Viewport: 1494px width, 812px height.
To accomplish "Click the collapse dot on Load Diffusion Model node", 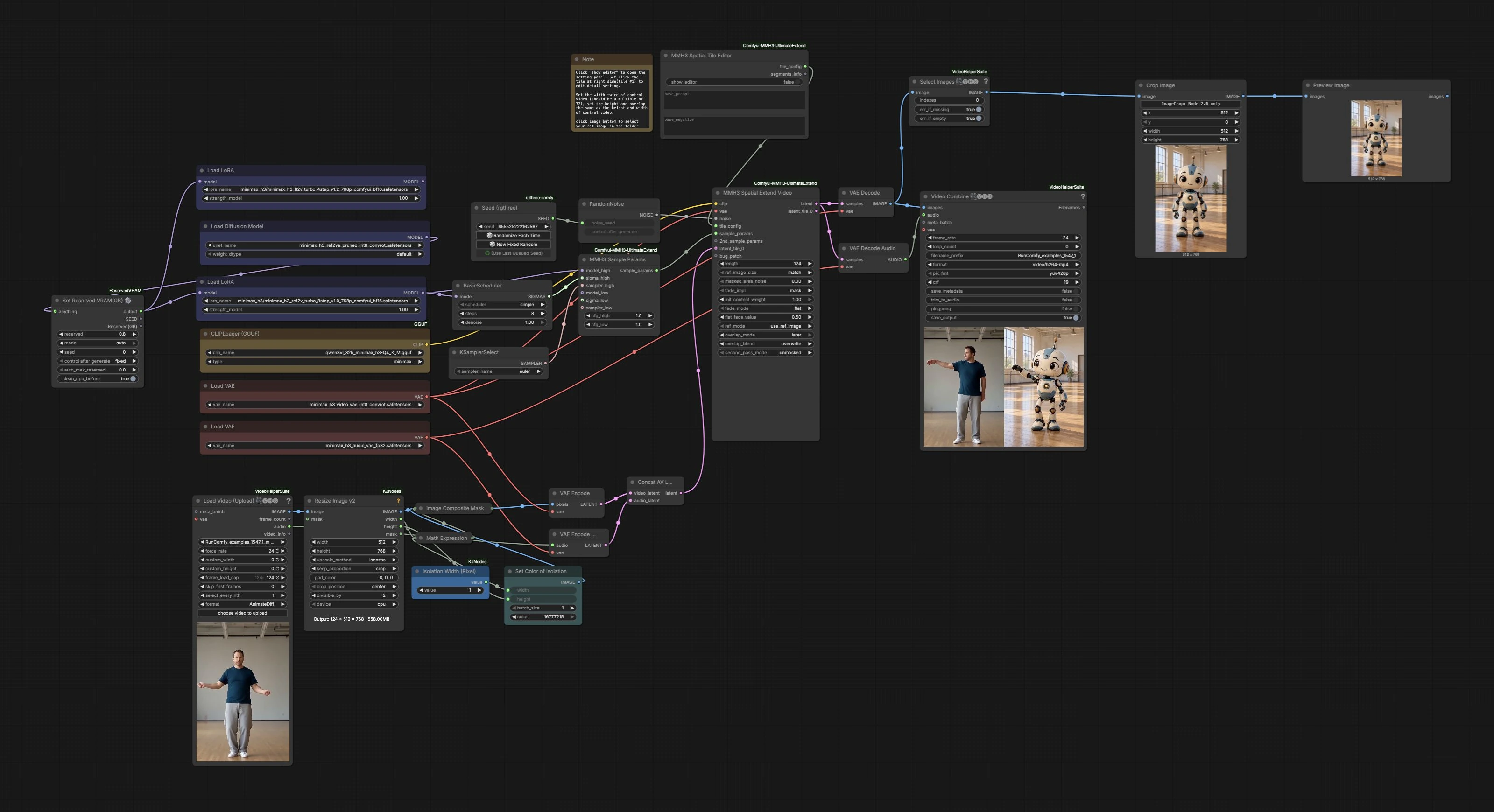I will (205, 227).
